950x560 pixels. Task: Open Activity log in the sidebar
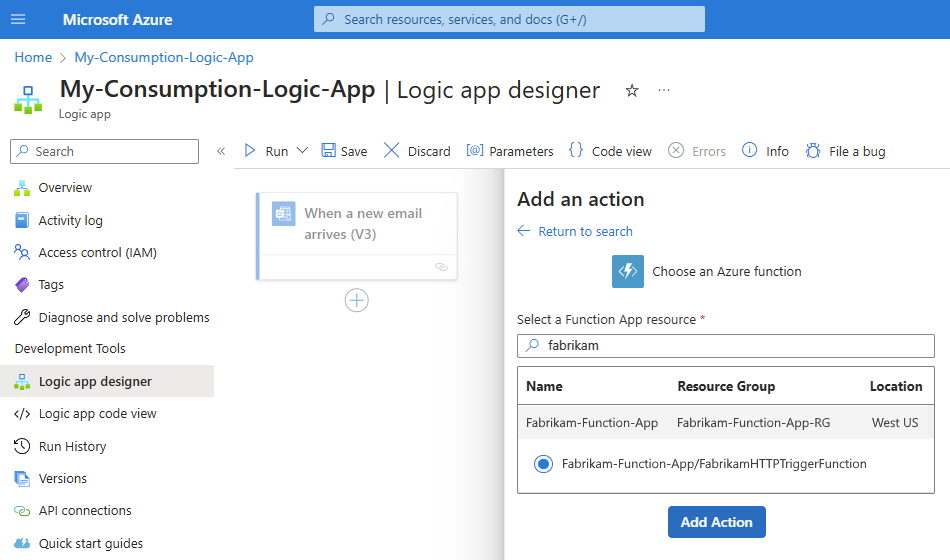tap(70, 220)
